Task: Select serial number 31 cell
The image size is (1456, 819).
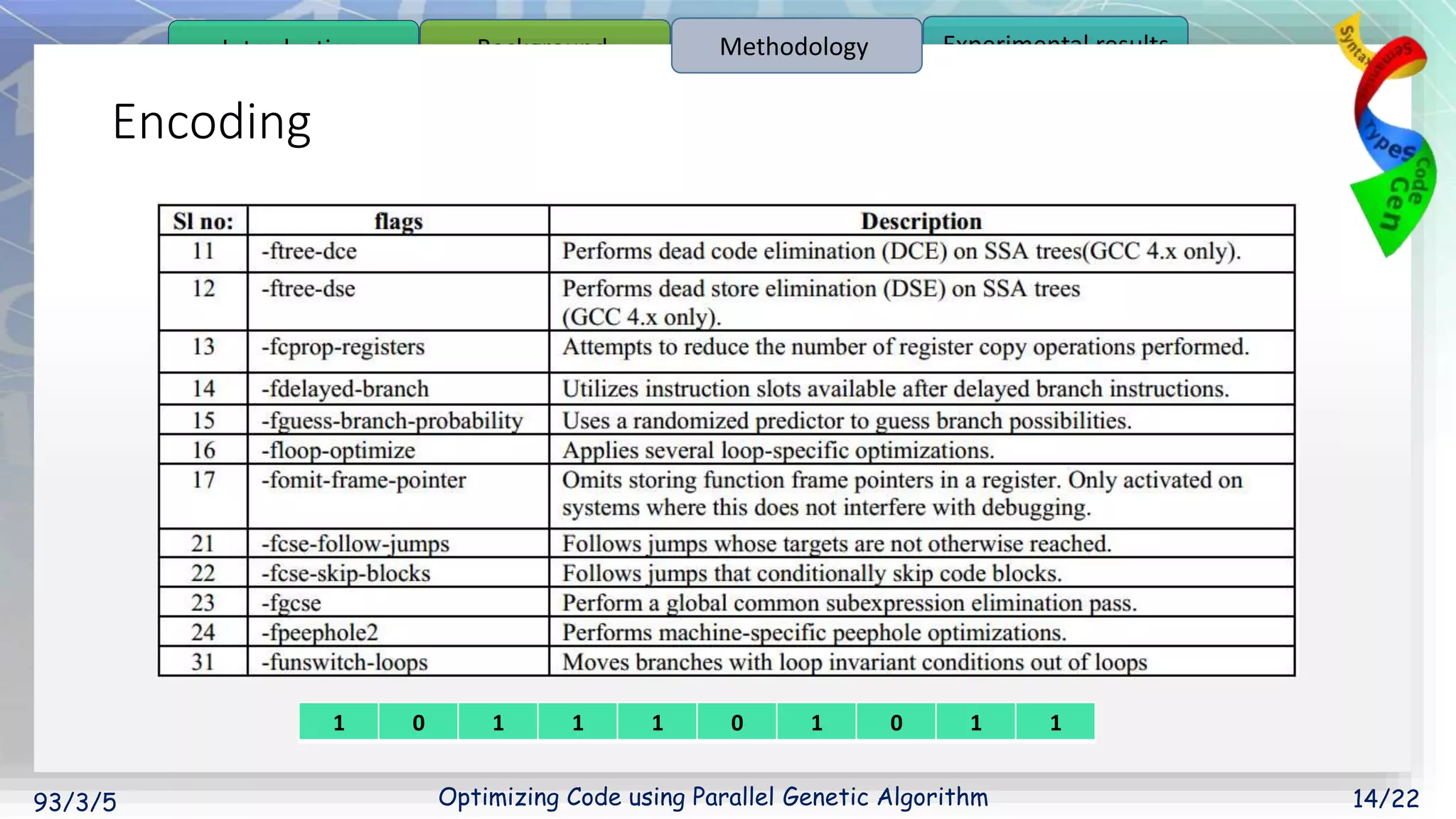Action: point(203,662)
